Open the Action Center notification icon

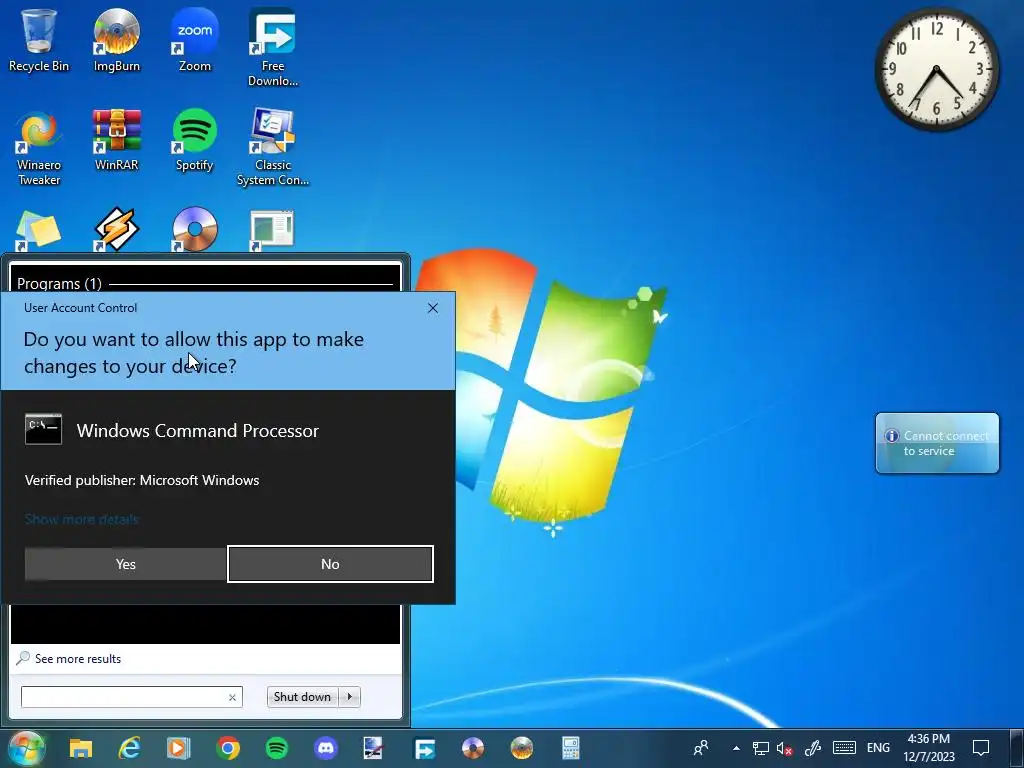[x=981, y=748]
